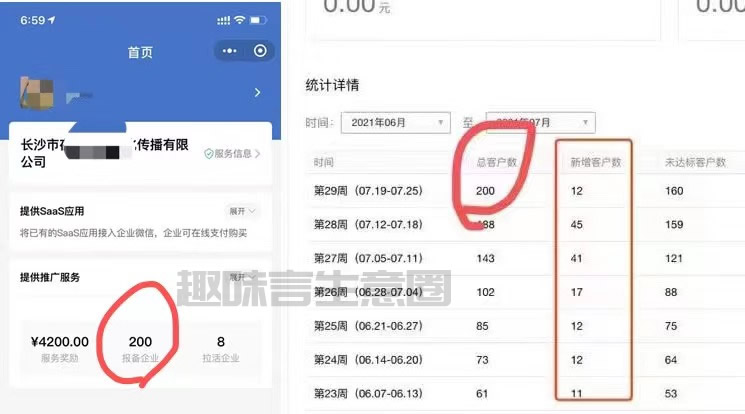The width and height of the screenshot is (745, 414).
Task: Select row 第23周 (06.07-06.13)
Action: click(525, 394)
